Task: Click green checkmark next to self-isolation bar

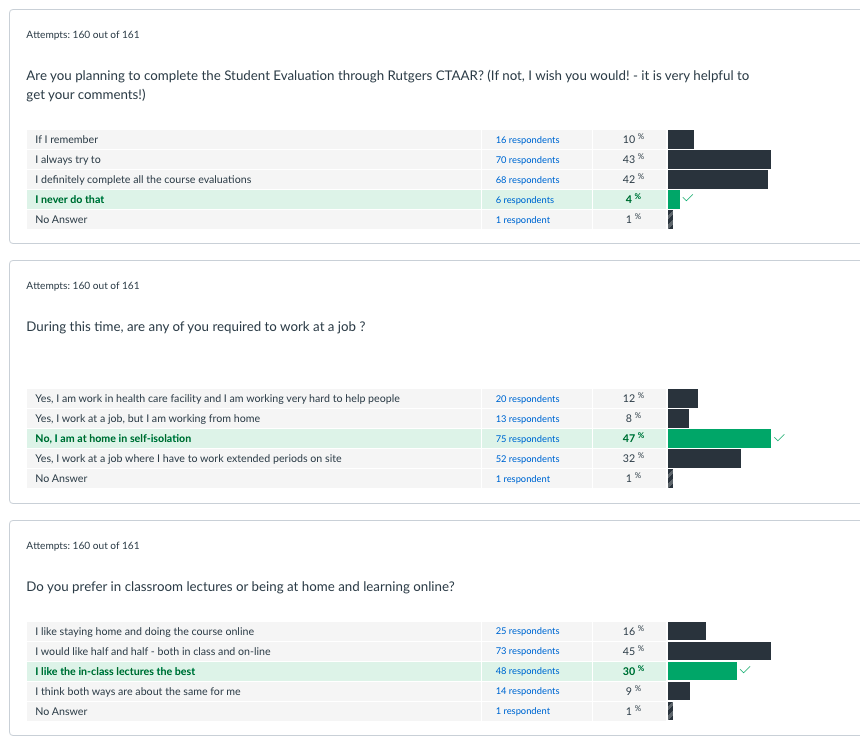Action: click(780, 437)
